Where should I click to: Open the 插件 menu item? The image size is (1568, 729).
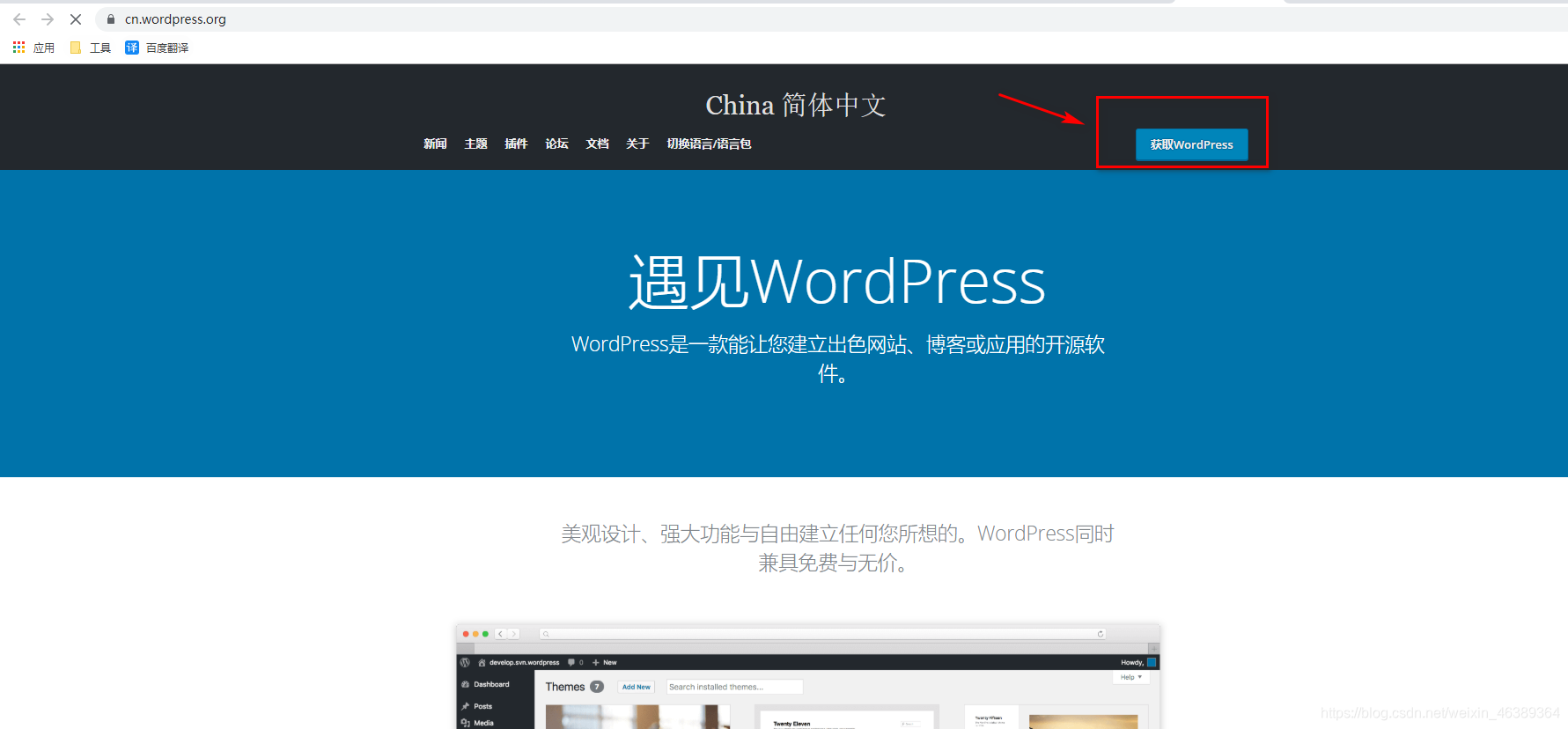tap(516, 144)
